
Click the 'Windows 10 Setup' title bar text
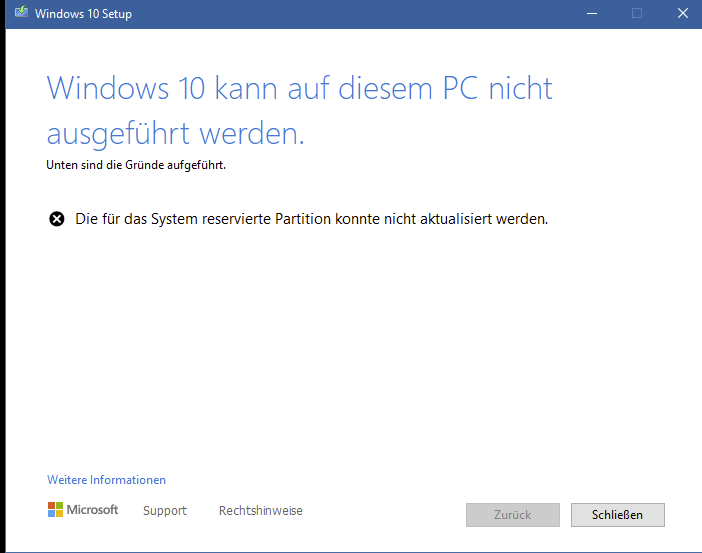tap(83, 13)
